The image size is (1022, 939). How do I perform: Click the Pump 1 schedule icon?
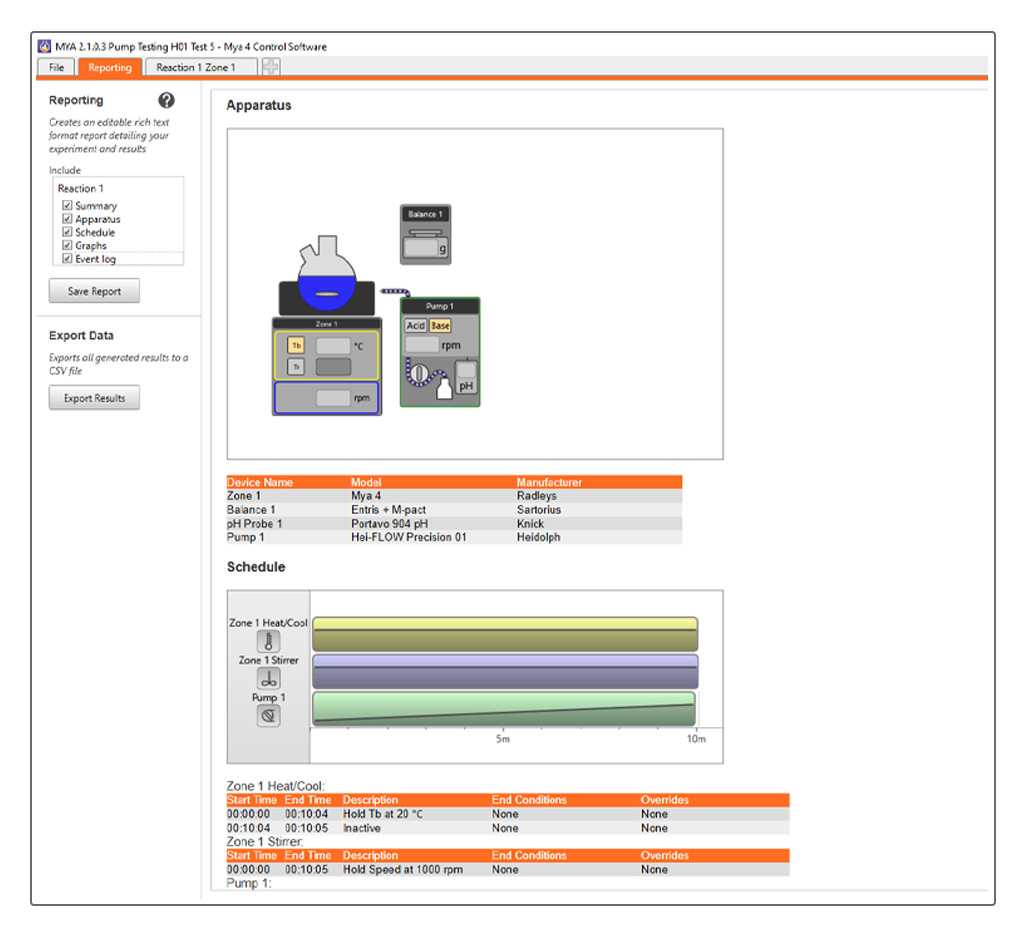tap(268, 716)
